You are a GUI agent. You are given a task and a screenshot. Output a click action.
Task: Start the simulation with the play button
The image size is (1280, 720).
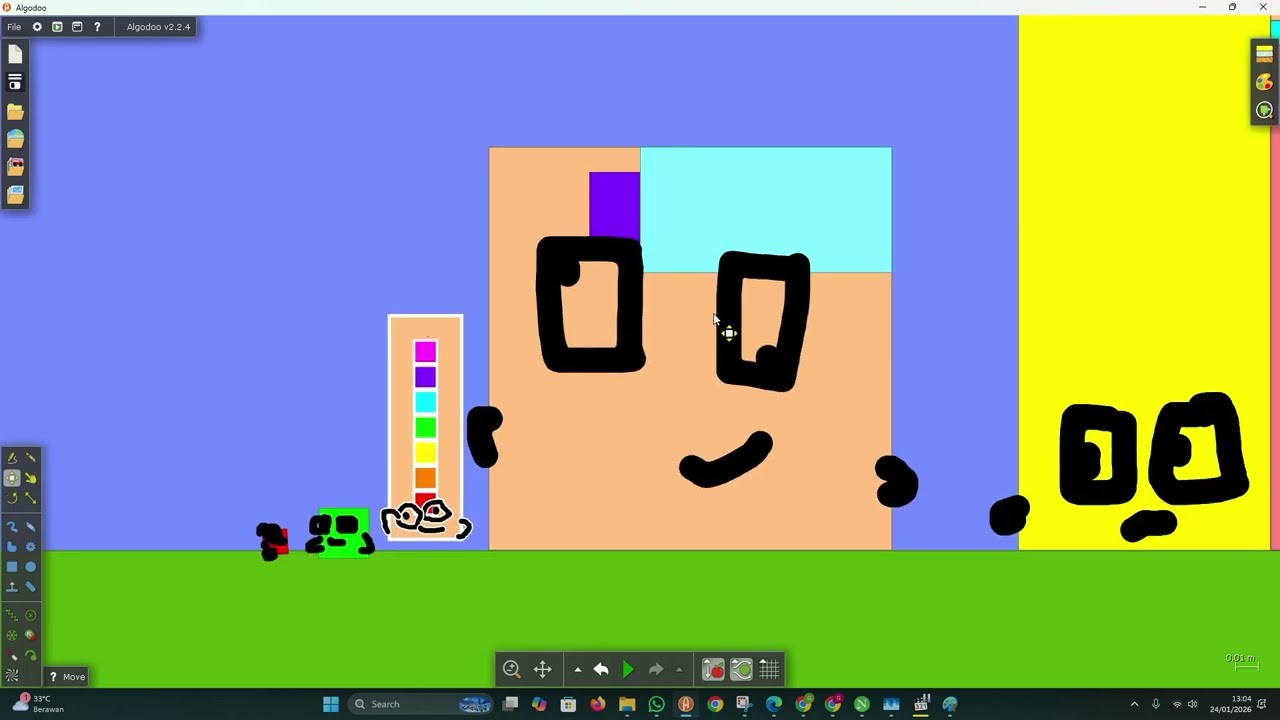pyautogui.click(x=628, y=669)
